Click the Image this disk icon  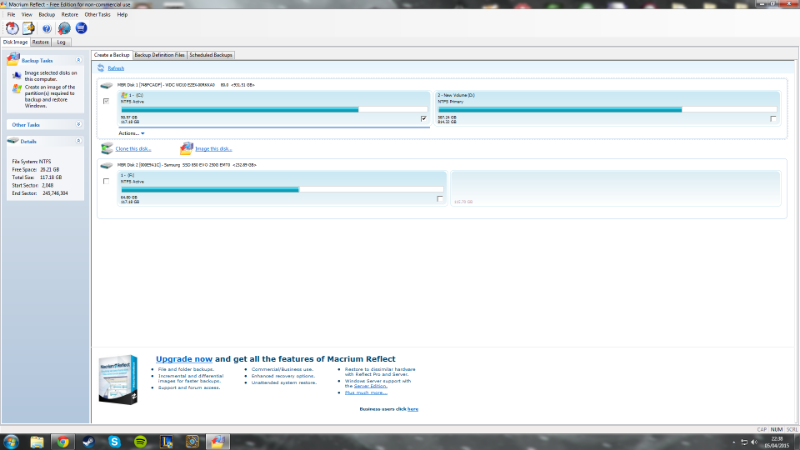186,148
